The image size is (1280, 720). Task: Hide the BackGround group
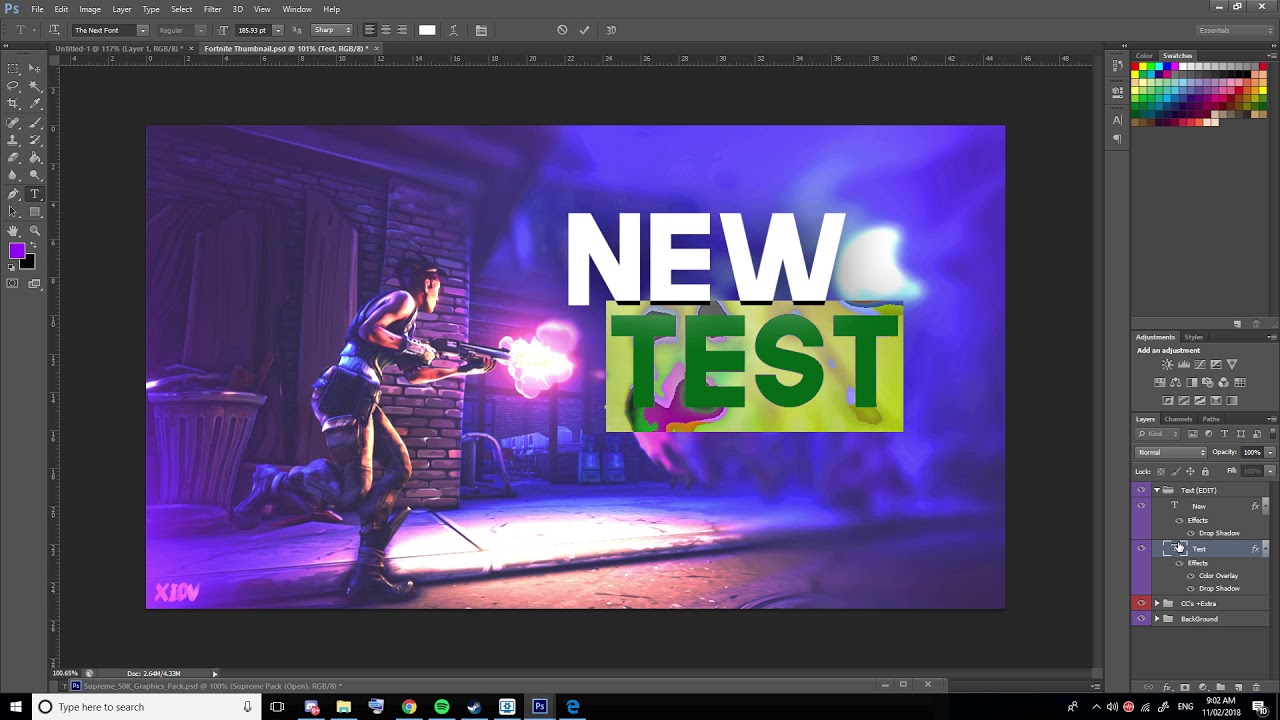[x=1141, y=619]
